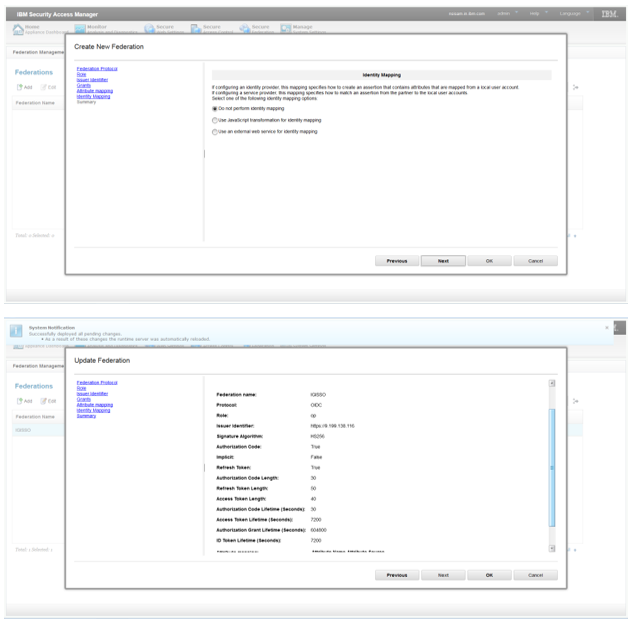This screenshot has height=620, width=631.
Task: Open Grants link in Create New Federation
Action: pos(84,85)
